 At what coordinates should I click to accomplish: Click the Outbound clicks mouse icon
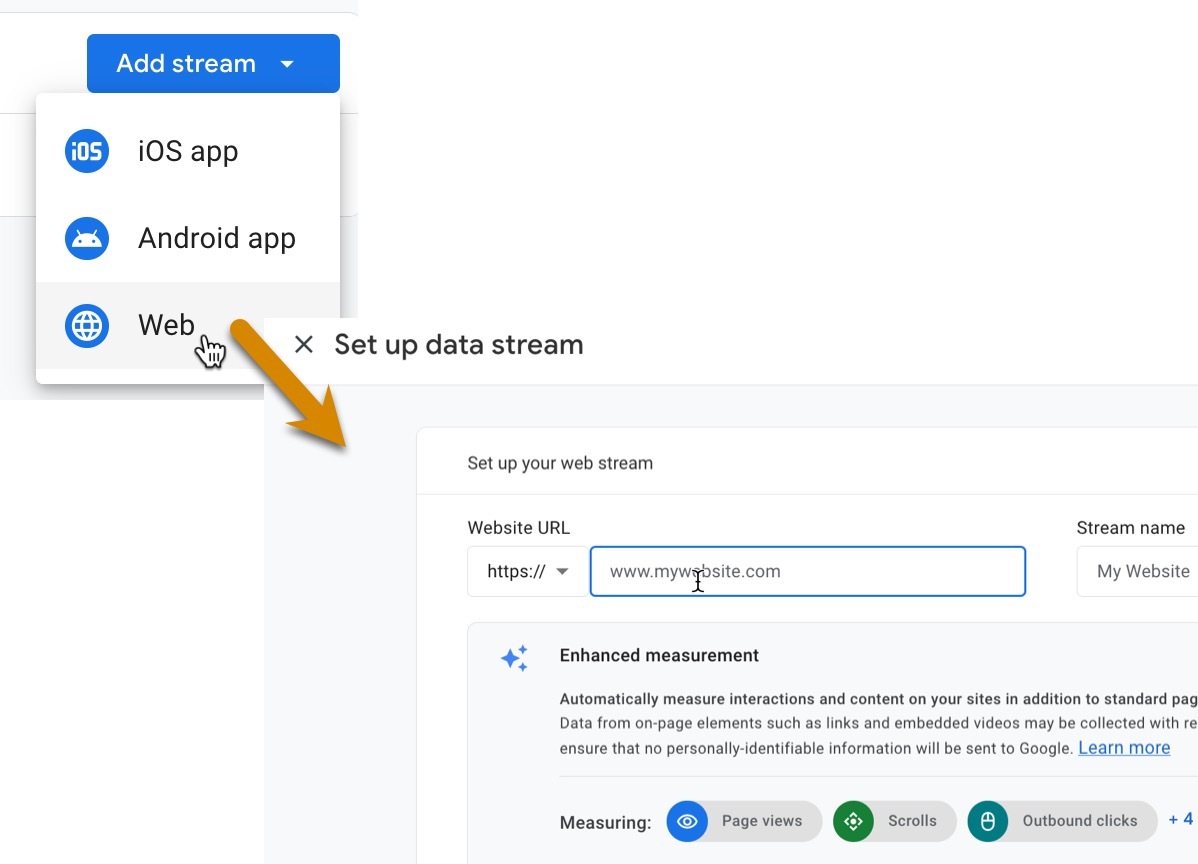(987, 821)
